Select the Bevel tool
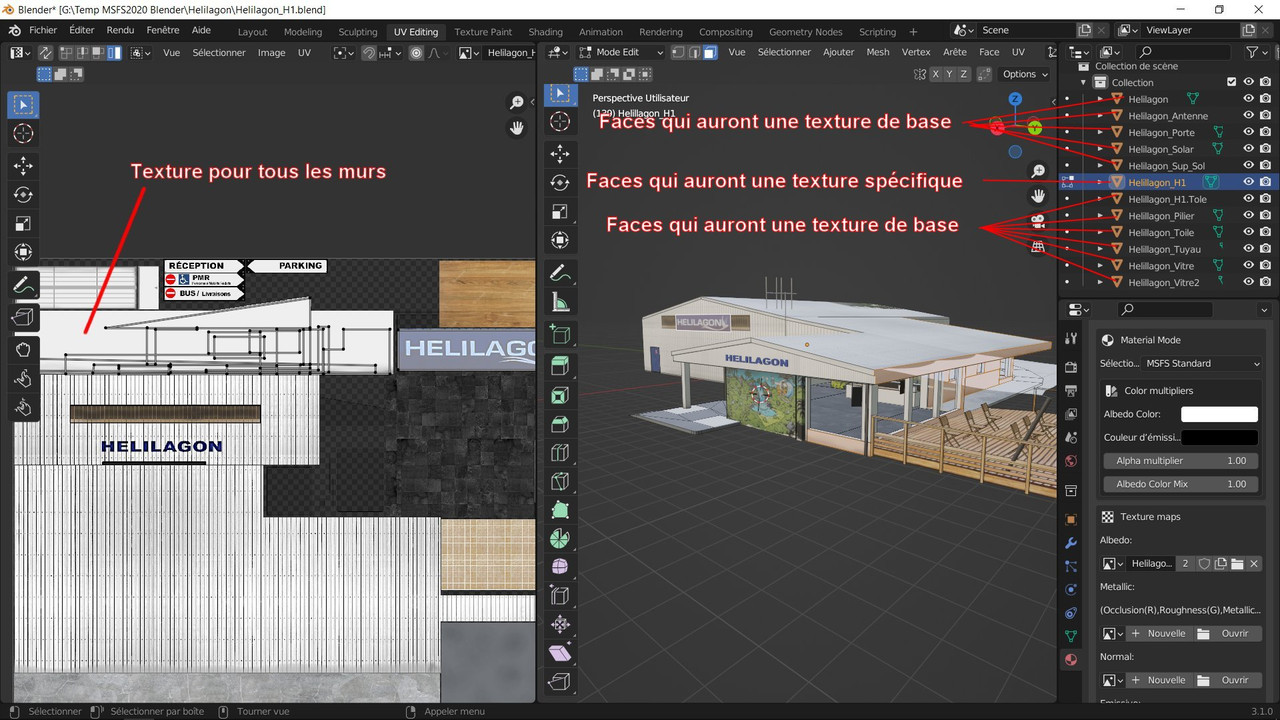Viewport: 1280px width, 720px height. pyautogui.click(x=560, y=424)
